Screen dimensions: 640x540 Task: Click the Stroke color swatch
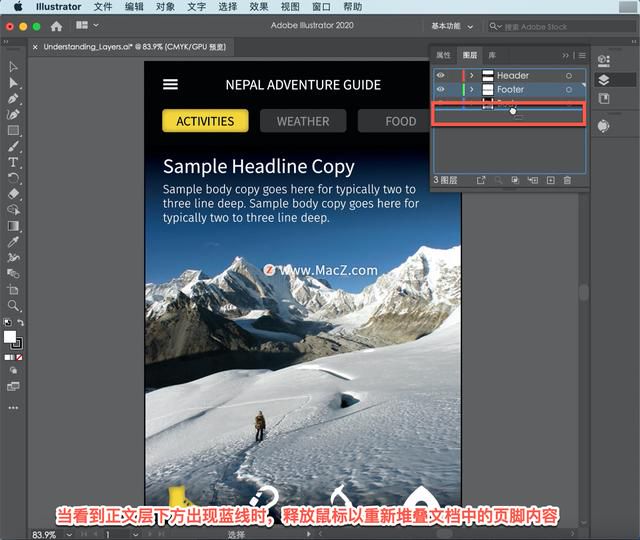coord(18,344)
